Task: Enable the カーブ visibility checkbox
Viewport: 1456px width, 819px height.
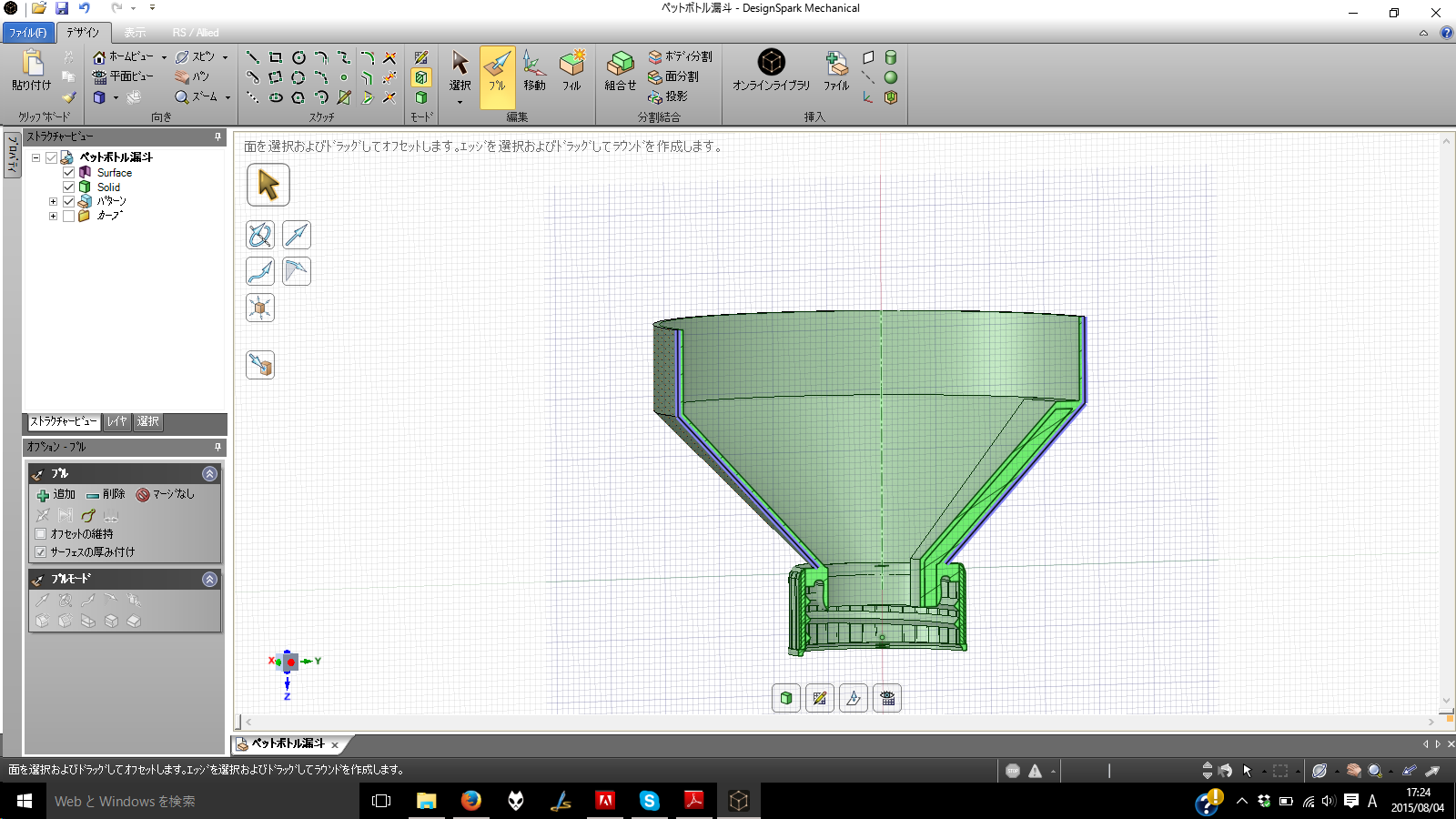Action: [x=68, y=216]
